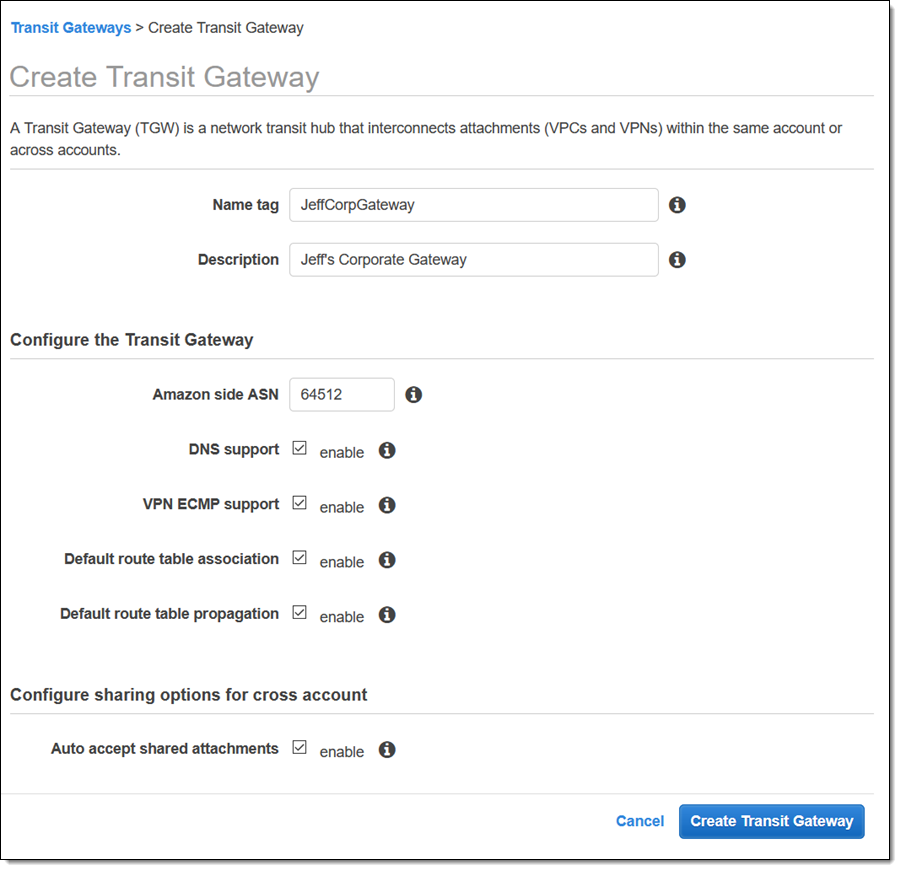Click info icon for Default route table propagation
The width and height of the screenshot is (900, 870).
coord(387,615)
